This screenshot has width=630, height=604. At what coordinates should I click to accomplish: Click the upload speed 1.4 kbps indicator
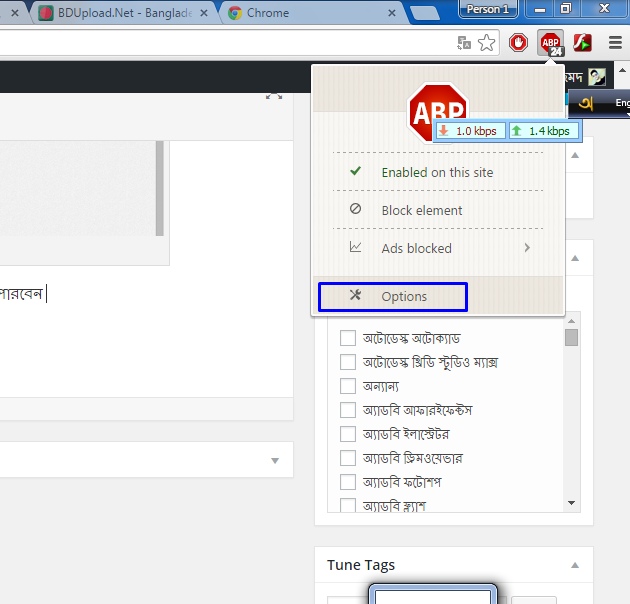(x=544, y=131)
